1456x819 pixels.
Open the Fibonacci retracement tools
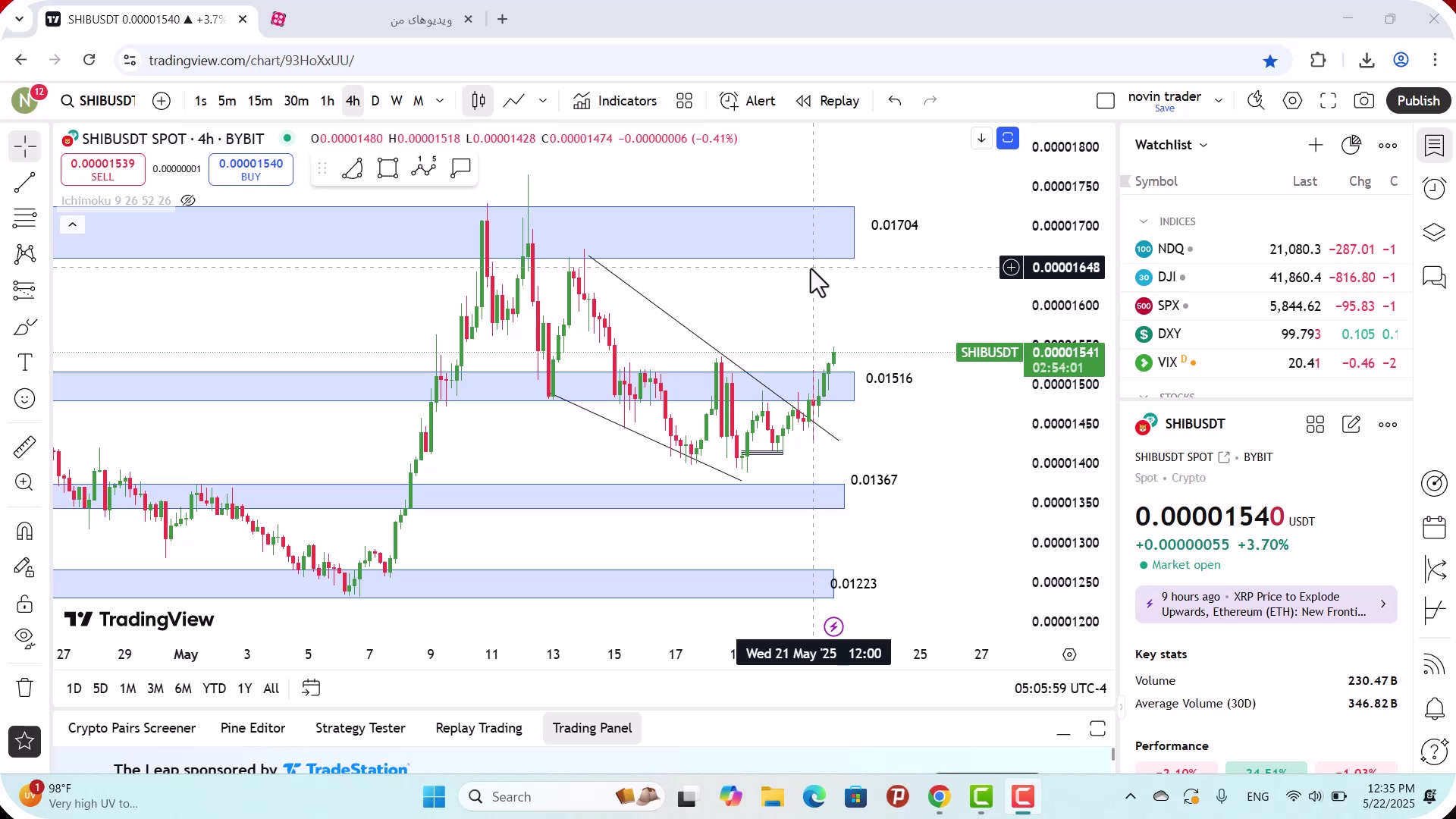24,218
